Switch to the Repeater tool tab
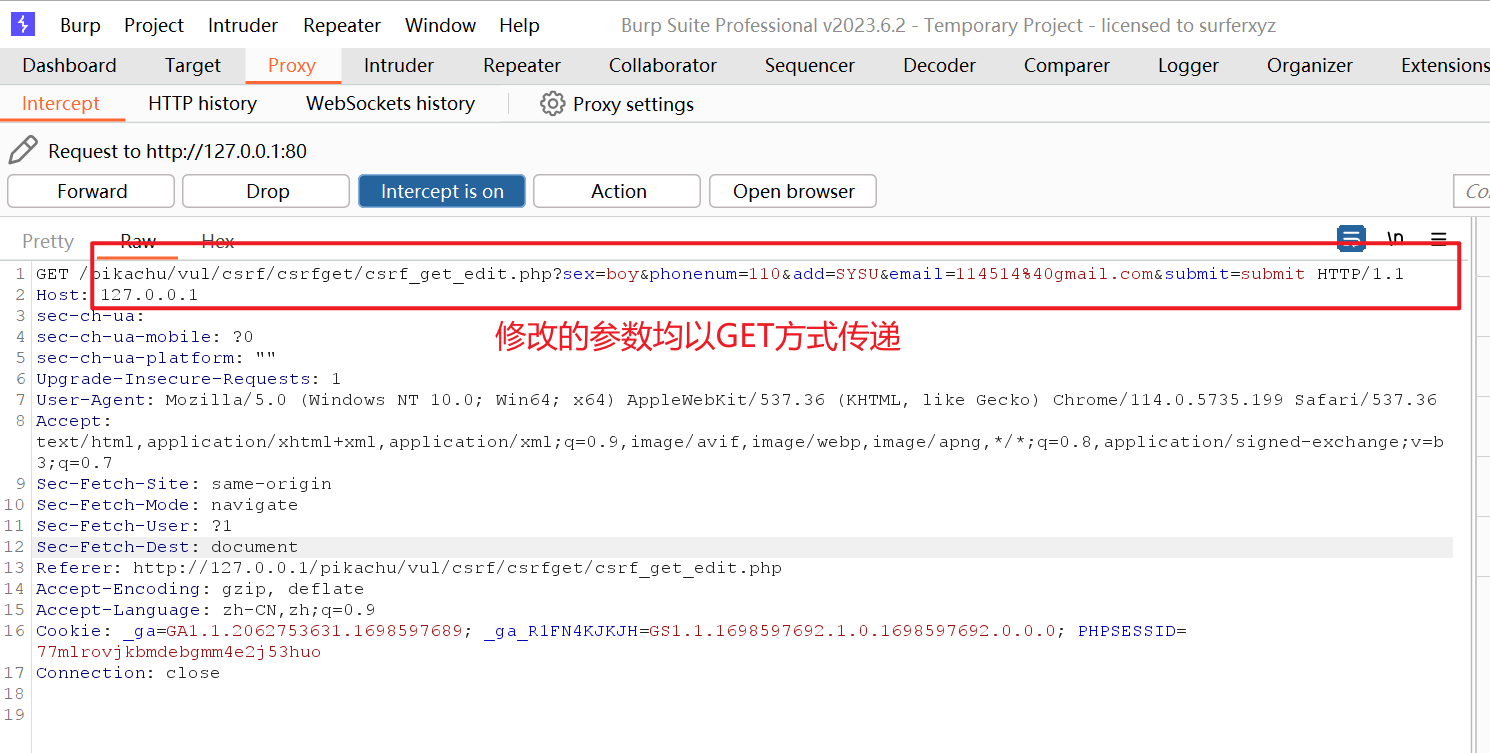Screen dimensions: 1490x753 click(521, 66)
